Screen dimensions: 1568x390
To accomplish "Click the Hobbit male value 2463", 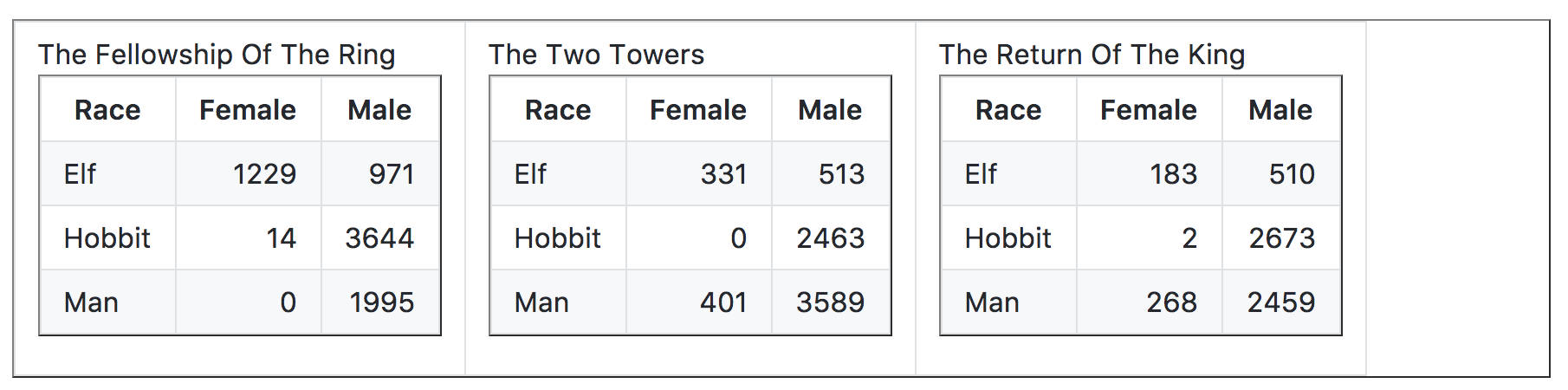I will pyautogui.click(x=830, y=238).
